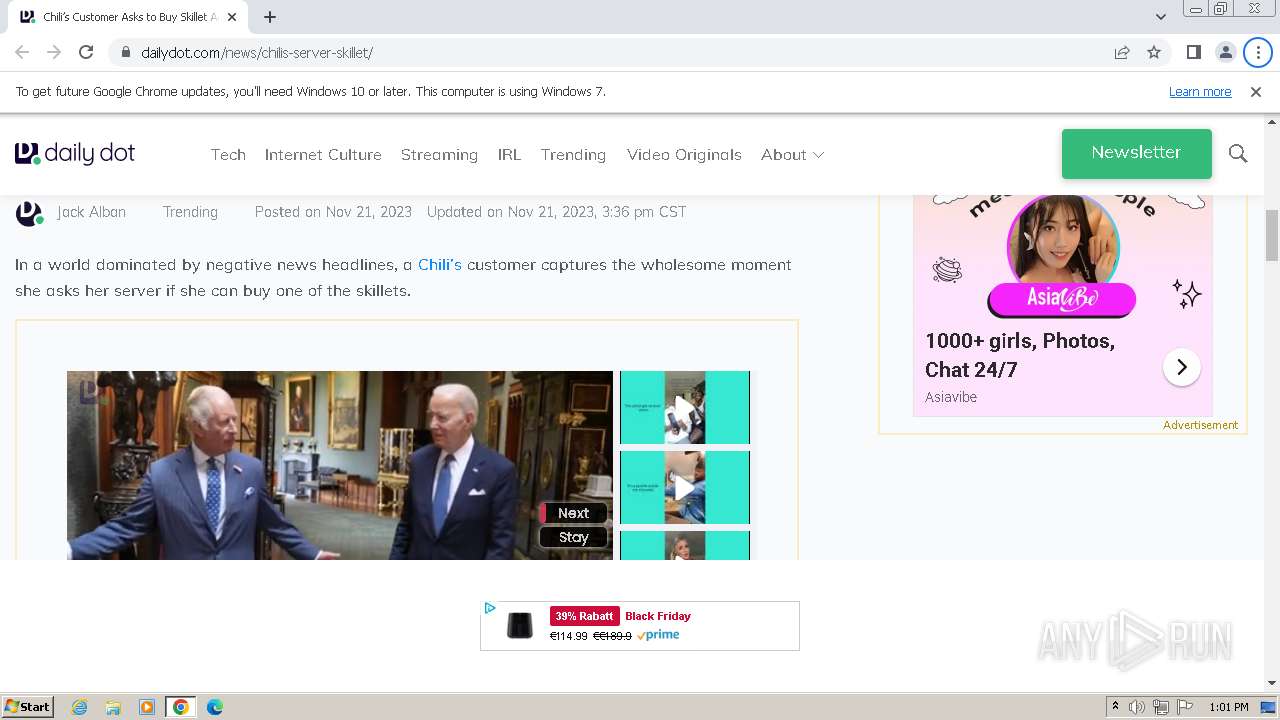Open Microsoft Edge from taskbar
This screenshot has height=720, width=1280.
click(x=215, y=707)
